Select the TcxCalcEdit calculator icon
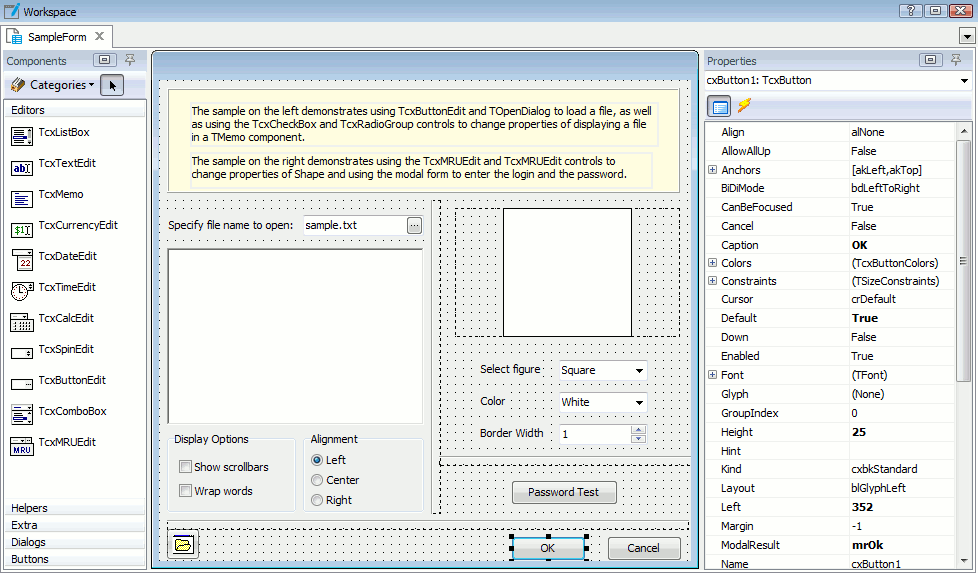The height and width of the screenshot is (573, 978). tap(22, 320)
